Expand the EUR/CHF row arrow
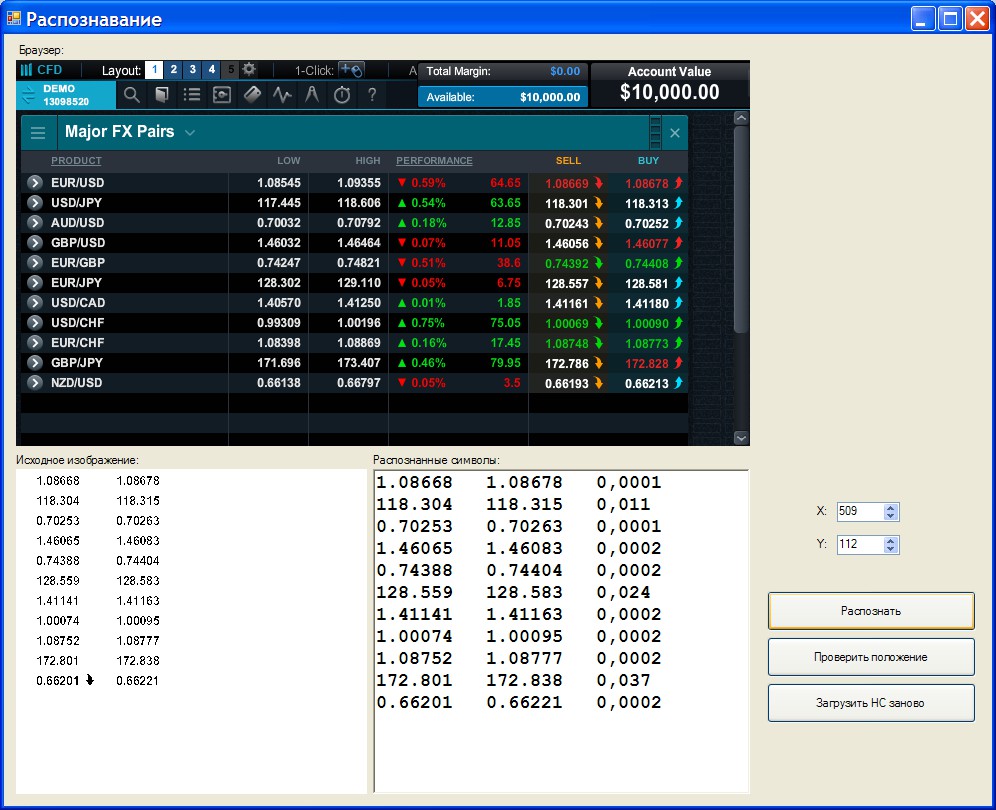This screenshot has width=996, height=810. point(35,343)
